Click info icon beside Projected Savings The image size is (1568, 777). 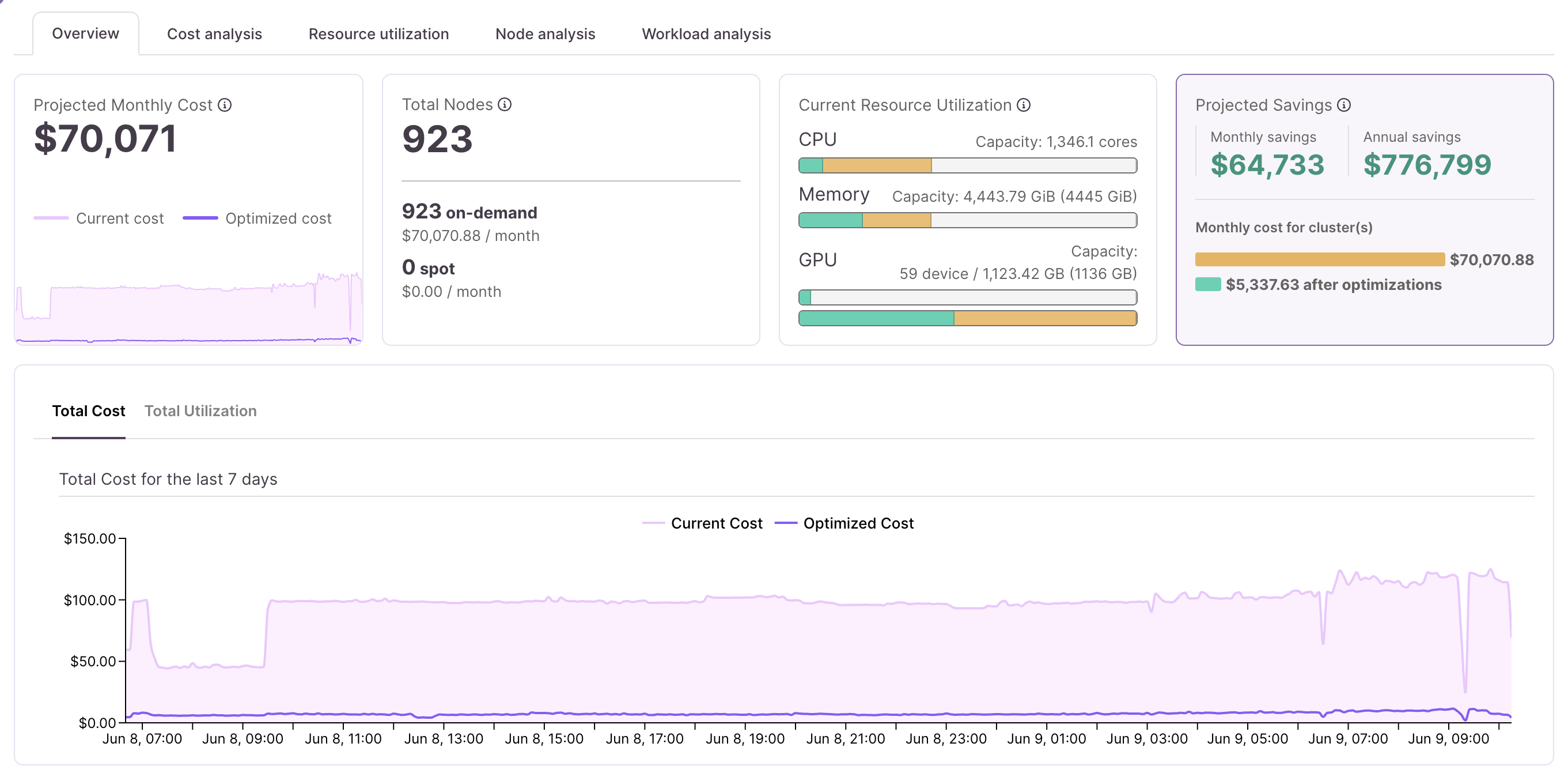coord(1344,105)
